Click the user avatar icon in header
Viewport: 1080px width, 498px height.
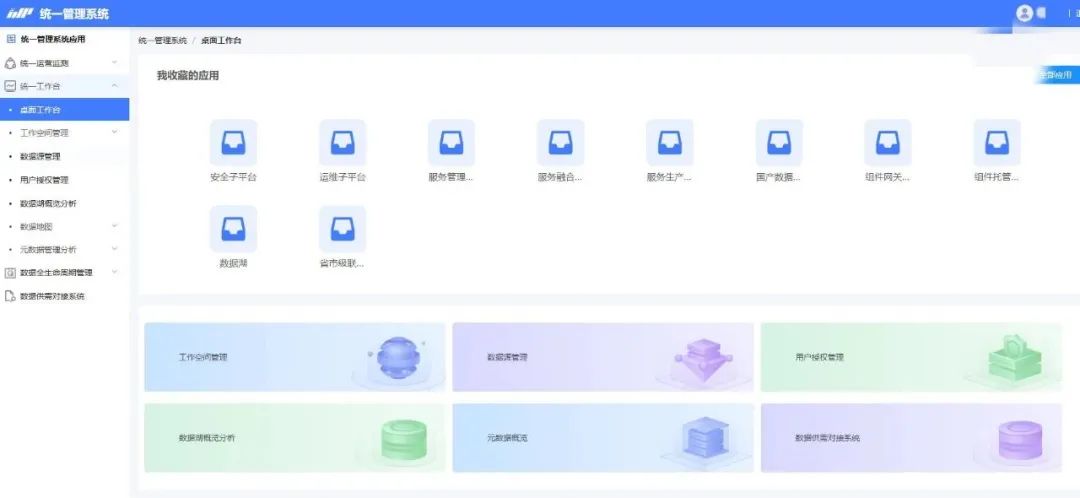(x=1024, y=13)
